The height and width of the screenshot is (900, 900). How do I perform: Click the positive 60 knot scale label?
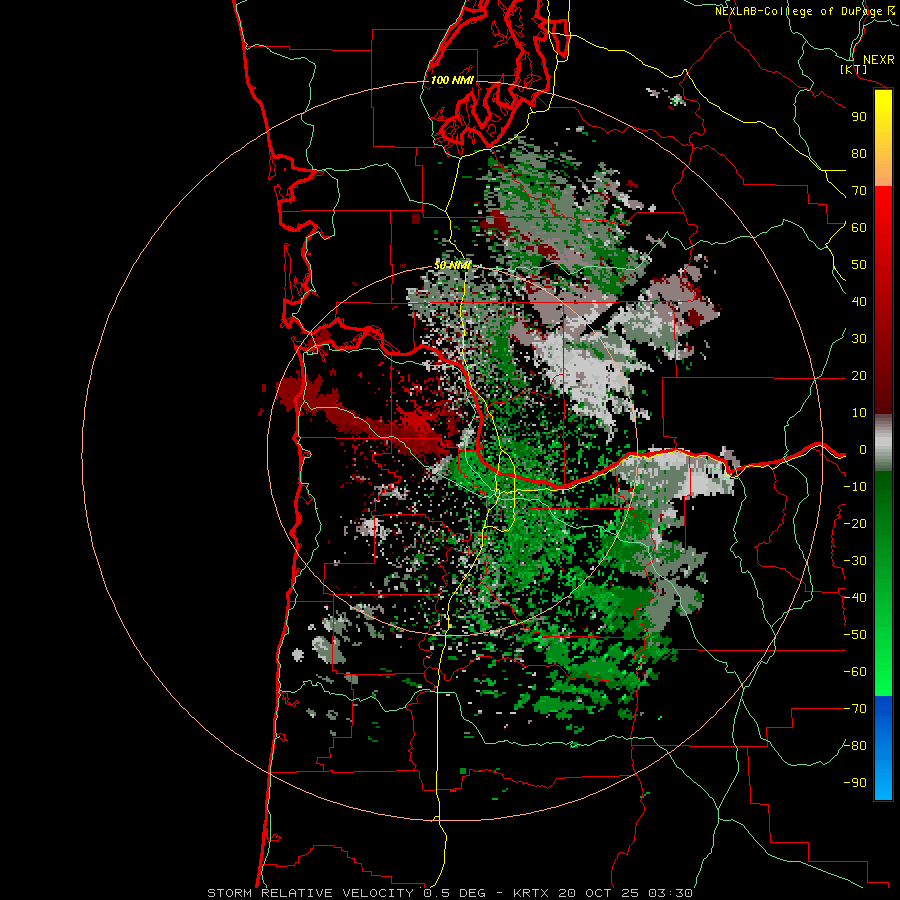pos(859,228)
